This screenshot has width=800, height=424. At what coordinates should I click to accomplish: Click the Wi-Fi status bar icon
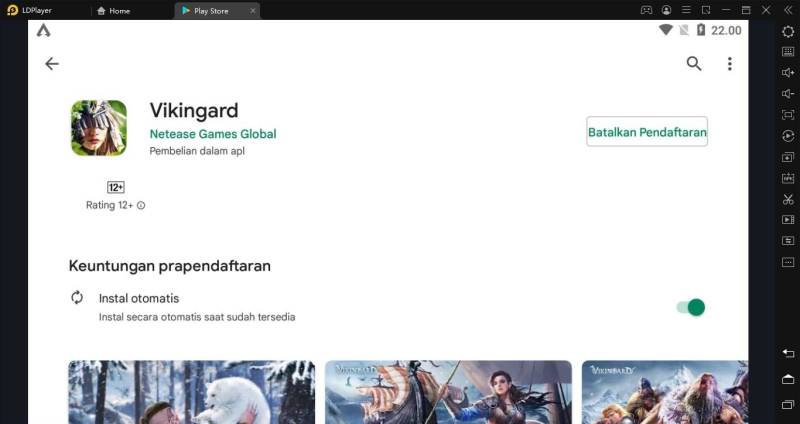tap(666, 30)
